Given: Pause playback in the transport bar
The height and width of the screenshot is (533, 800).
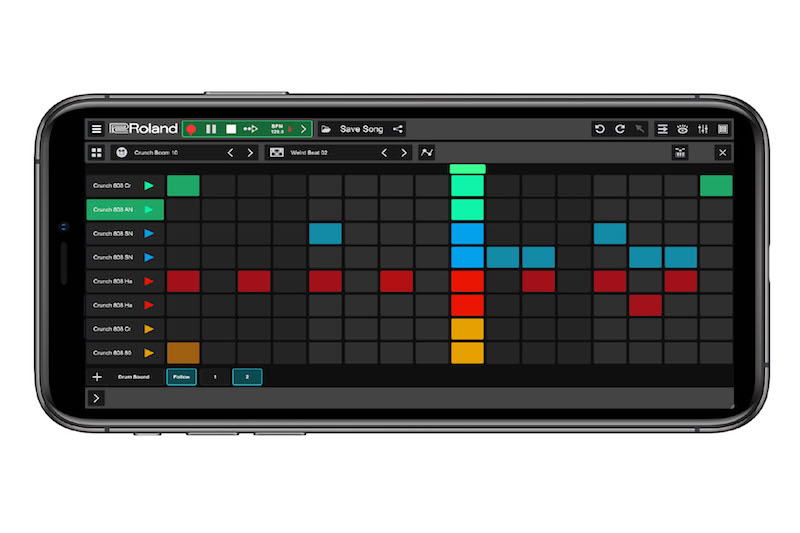Looking at the screenshot, I should click(x=211, y=129).
